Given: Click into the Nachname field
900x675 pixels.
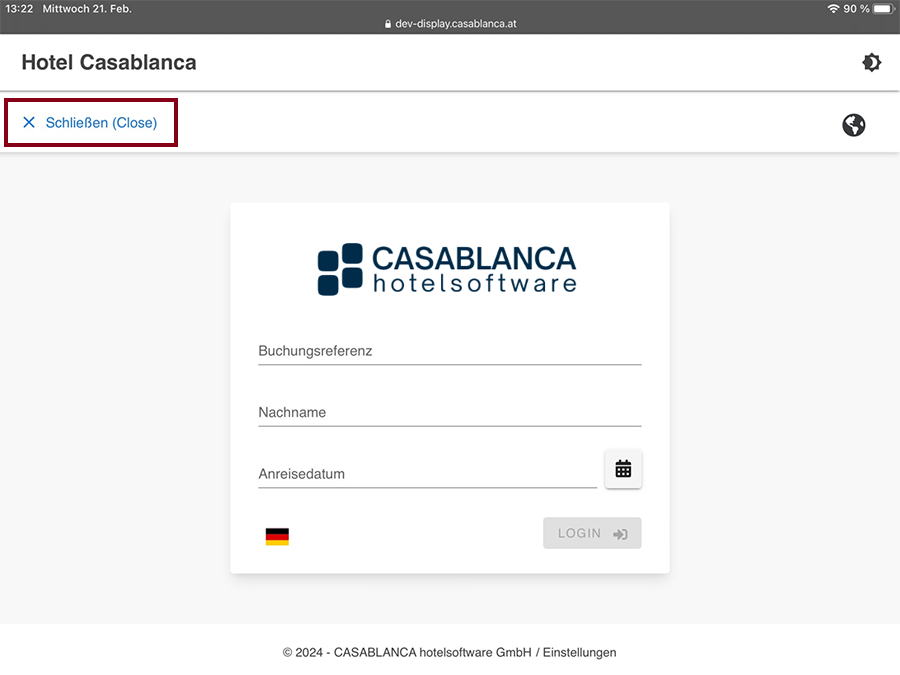Looking at the screenshot, I should [449, 413].
